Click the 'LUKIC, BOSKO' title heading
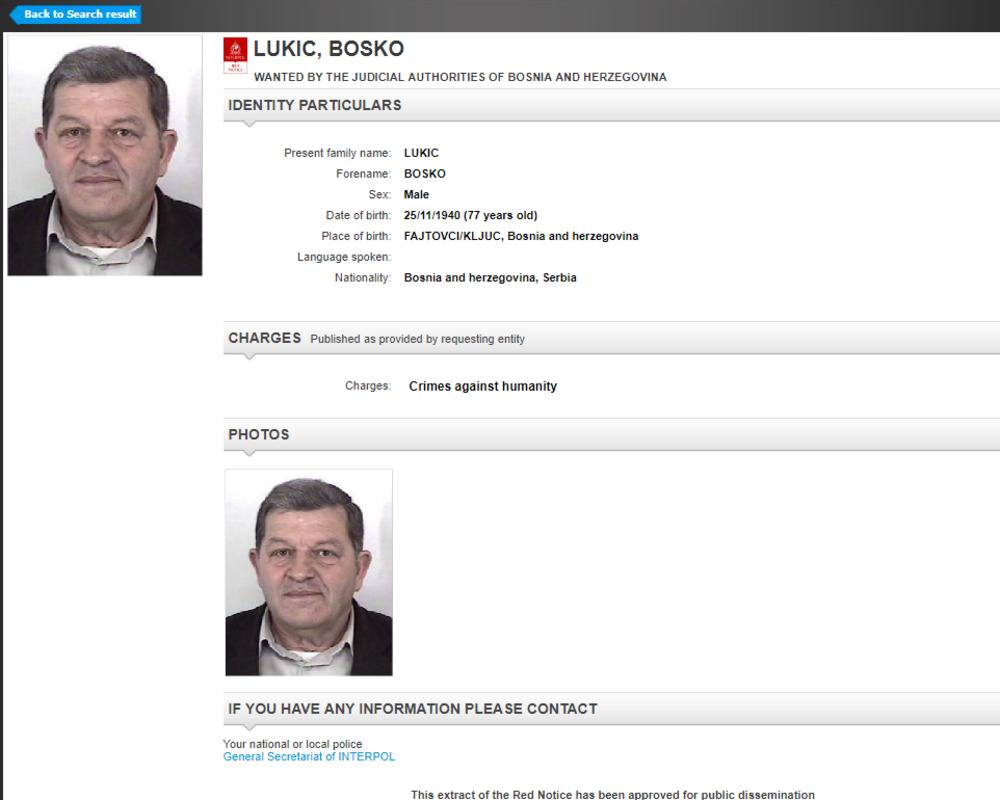Viewport: 1000px width, 800px height. 328,49
